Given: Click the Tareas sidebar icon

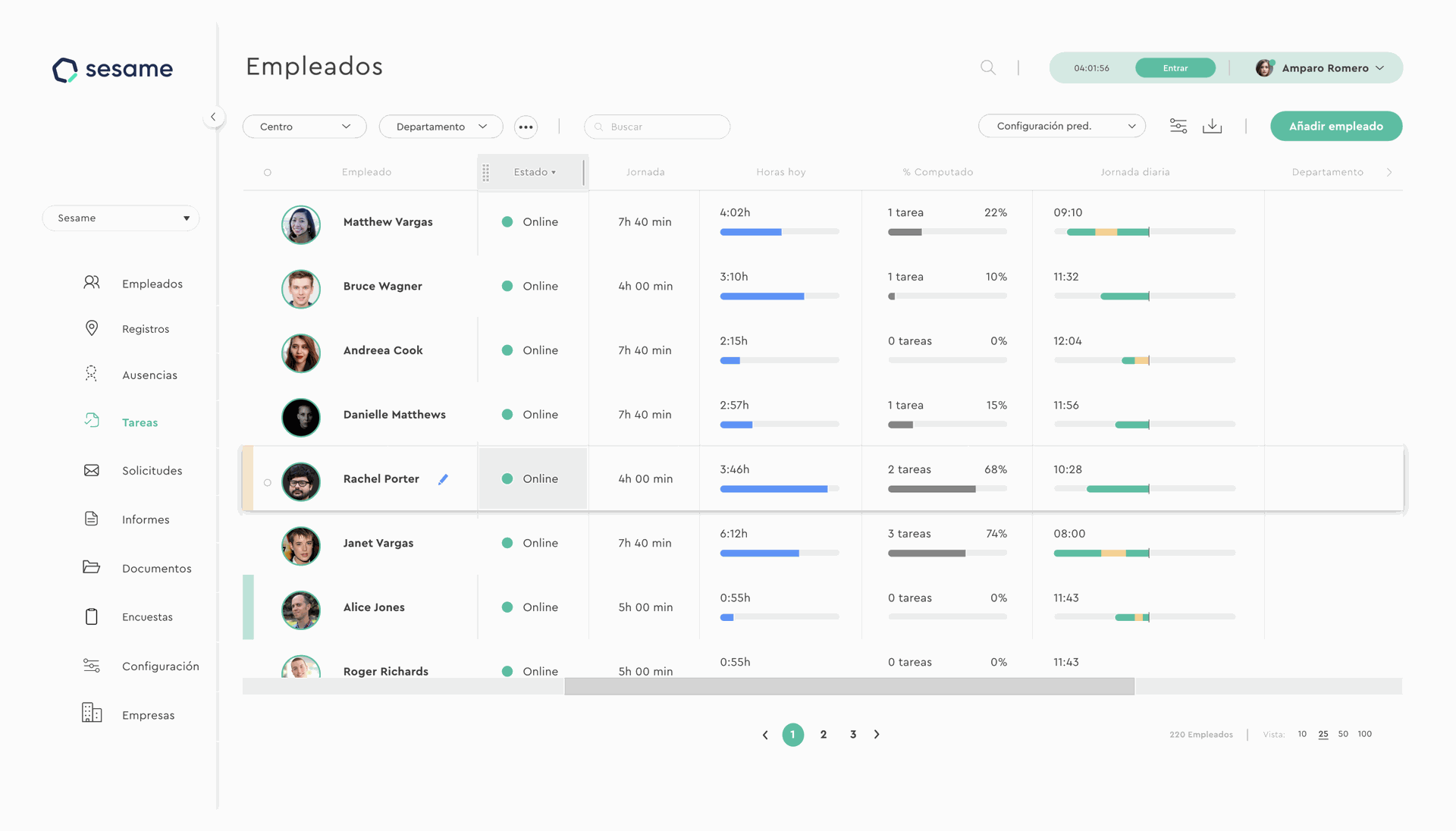Looking at the screenshot, I should [x=91, y=421].
